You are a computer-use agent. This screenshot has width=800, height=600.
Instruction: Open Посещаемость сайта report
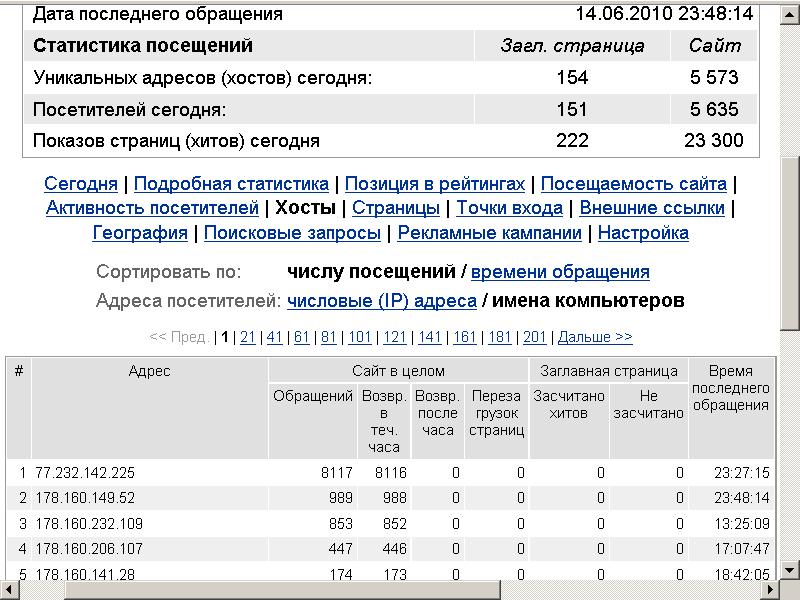point(634,184)
